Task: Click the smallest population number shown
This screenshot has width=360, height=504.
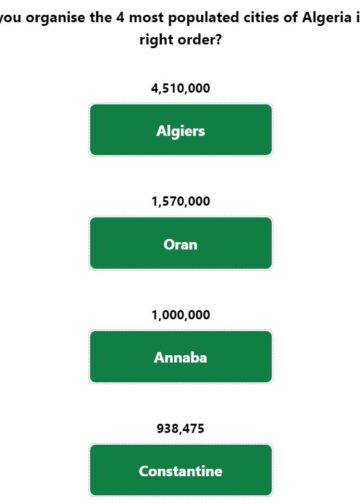Action: click(180, 428)
